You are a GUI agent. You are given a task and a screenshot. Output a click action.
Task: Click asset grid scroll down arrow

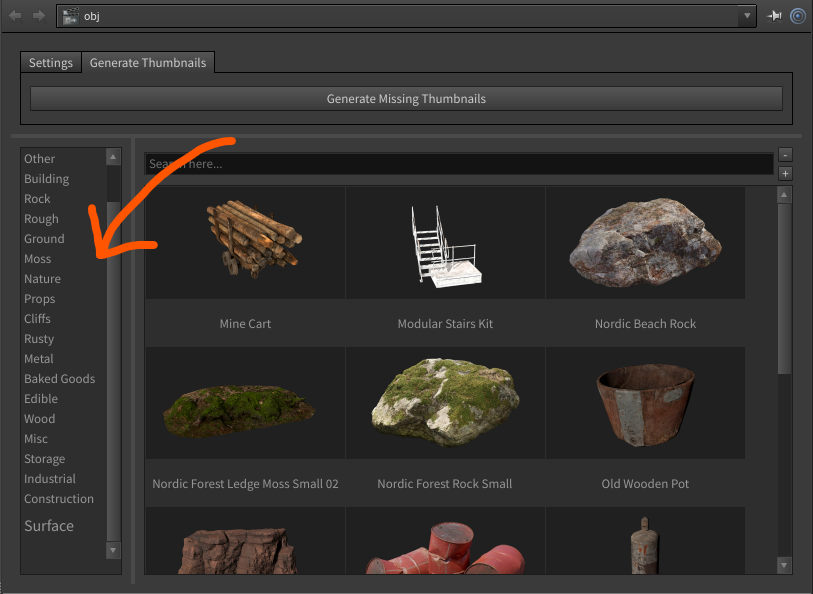[x=784, y=565]
